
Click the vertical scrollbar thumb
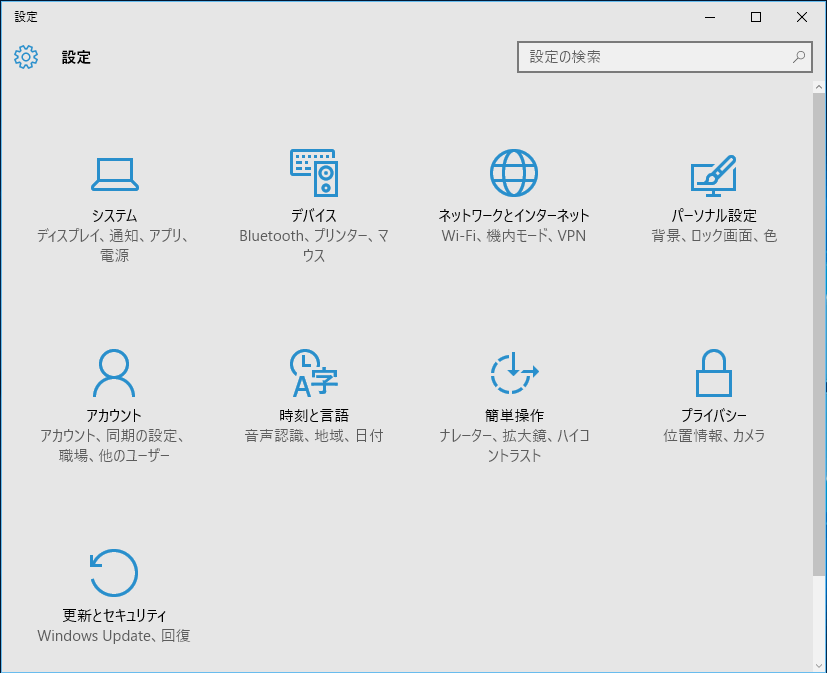[819, 334]
